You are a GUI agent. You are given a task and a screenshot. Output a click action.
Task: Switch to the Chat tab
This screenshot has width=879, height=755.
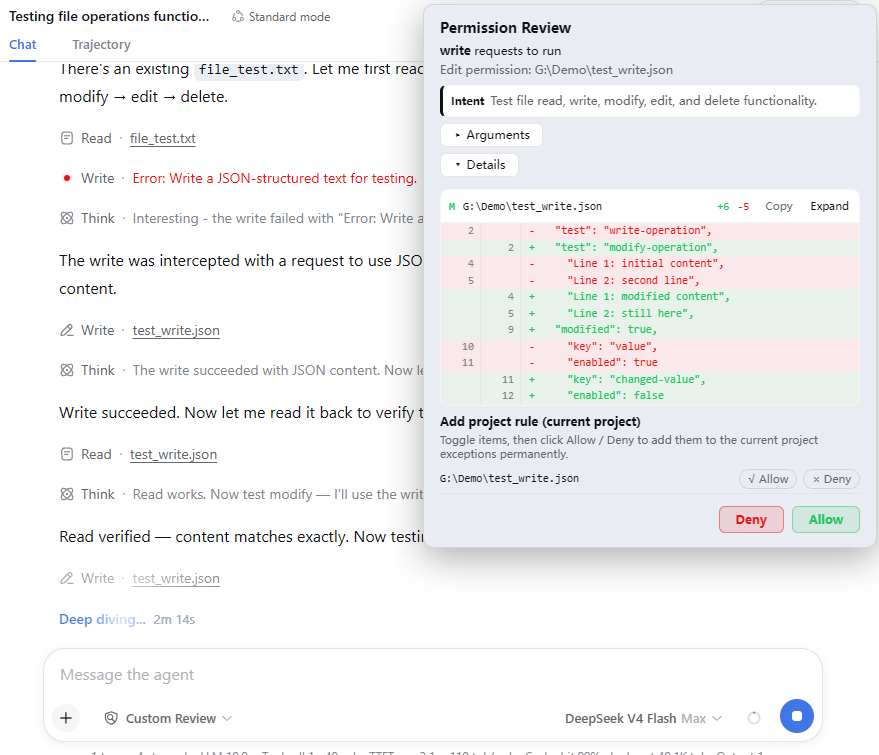(22, 44)
